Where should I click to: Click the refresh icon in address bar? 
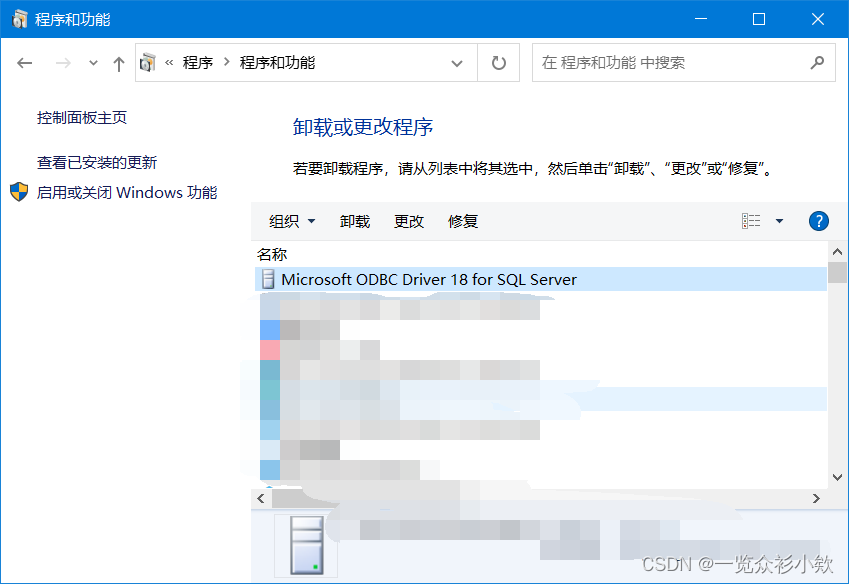[x=498, y=62]
